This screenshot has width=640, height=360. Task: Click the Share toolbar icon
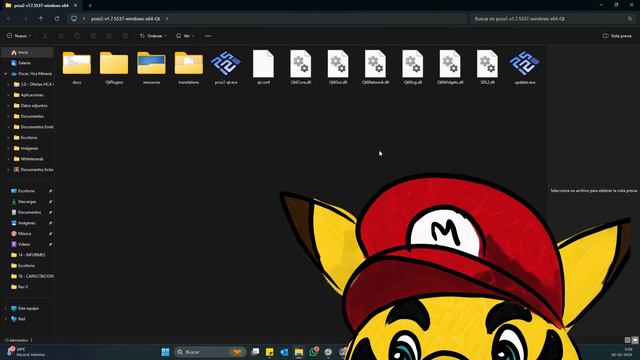[109, 36]
